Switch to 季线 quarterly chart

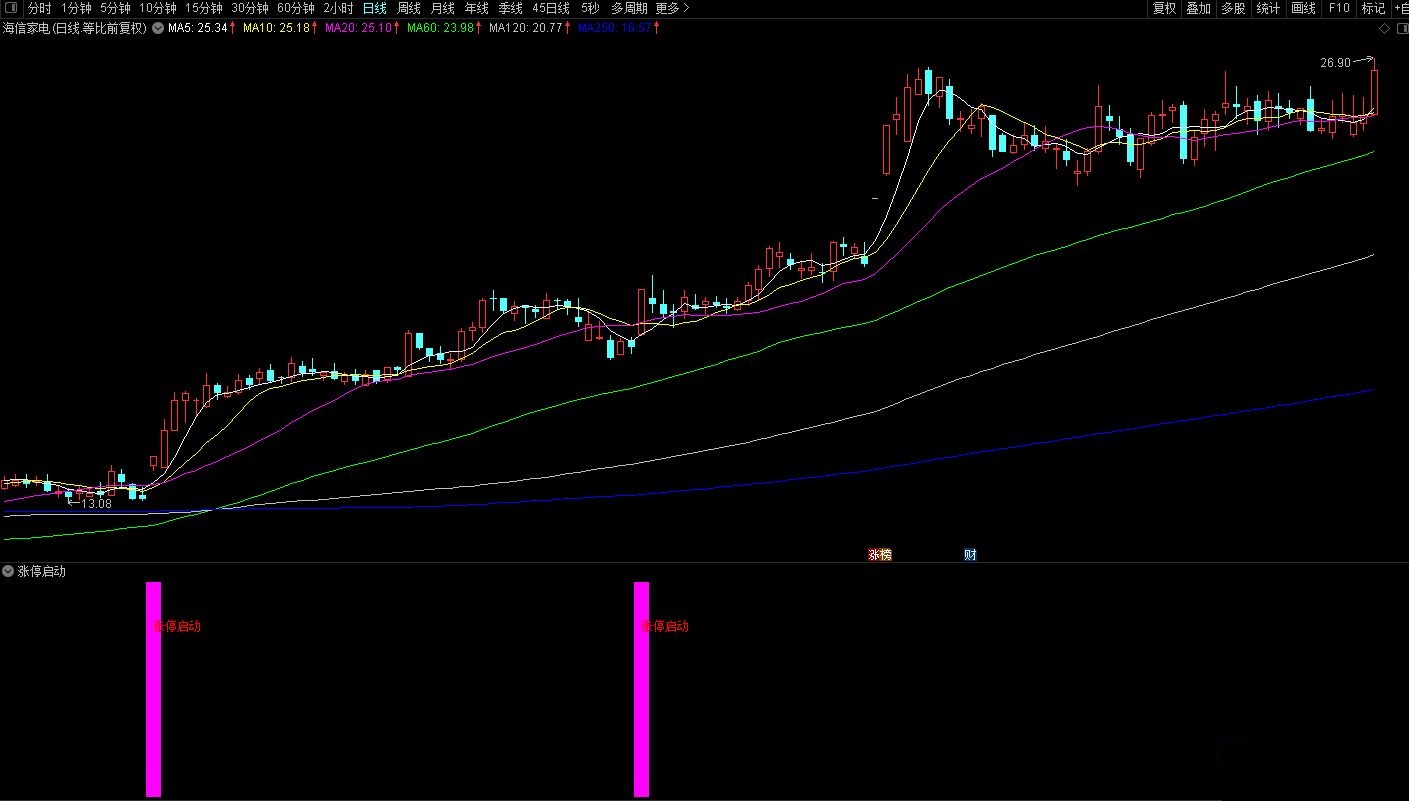click(510, 8)
